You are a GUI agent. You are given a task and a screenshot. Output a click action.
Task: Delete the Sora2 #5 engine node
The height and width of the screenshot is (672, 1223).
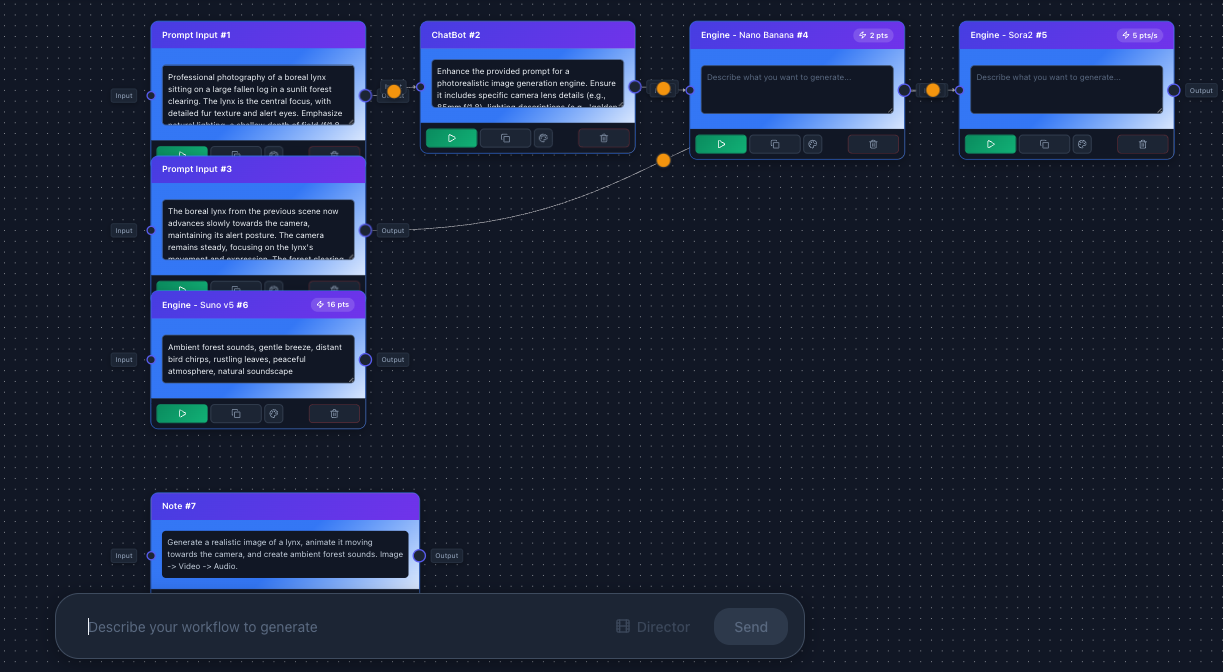click(x=1143, y=144)
